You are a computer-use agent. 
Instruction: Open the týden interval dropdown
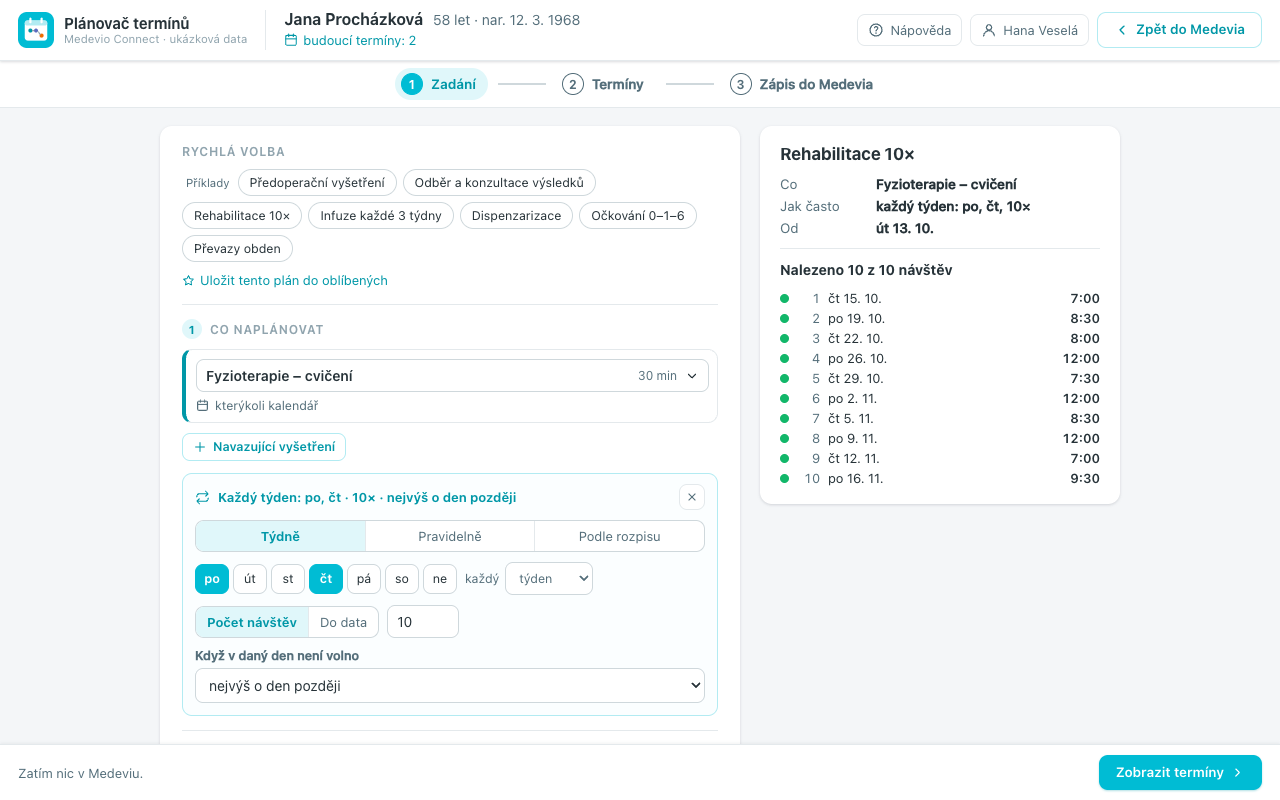[x=549, y=579]
